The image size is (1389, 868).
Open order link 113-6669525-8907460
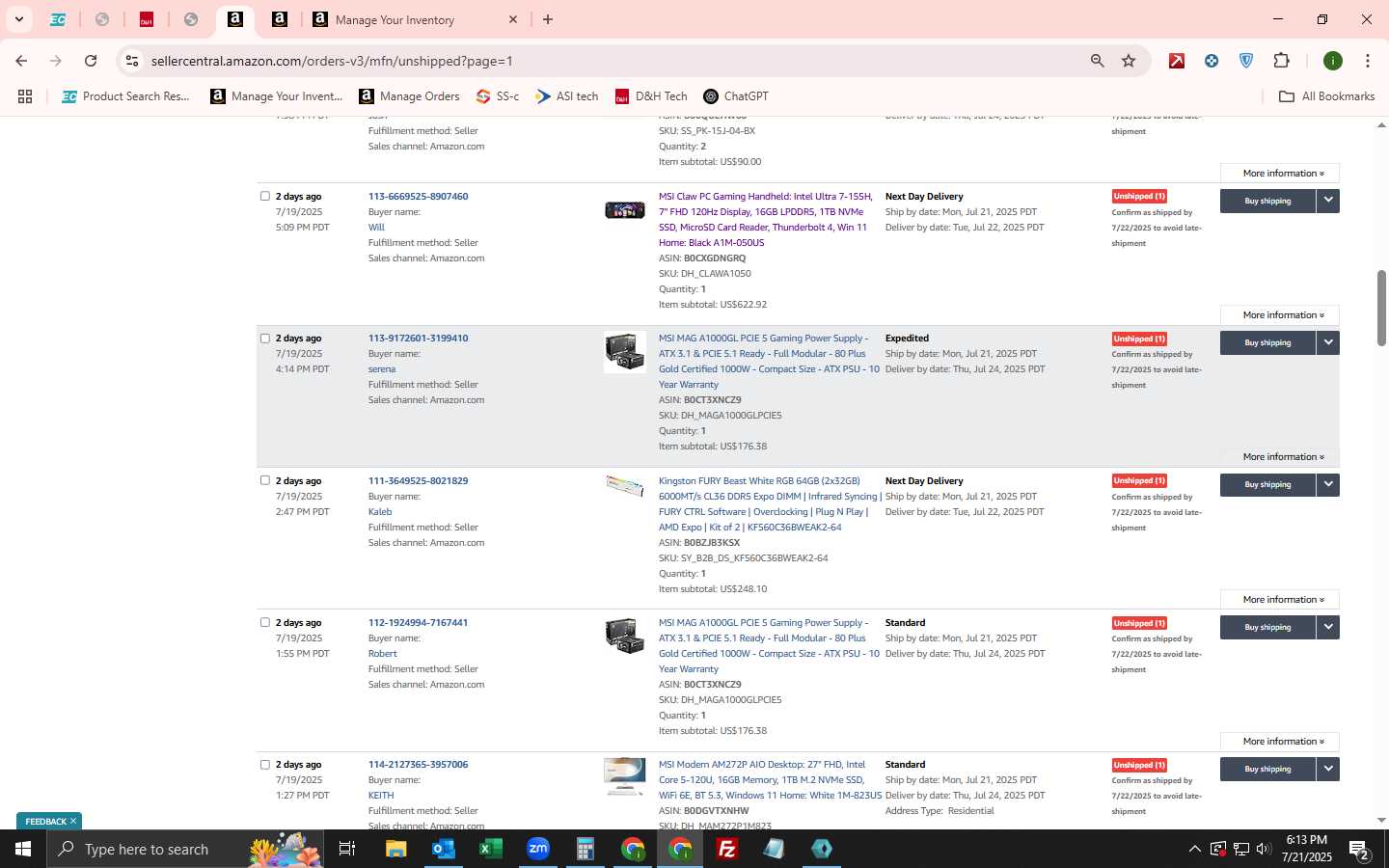tap(418, 196)
